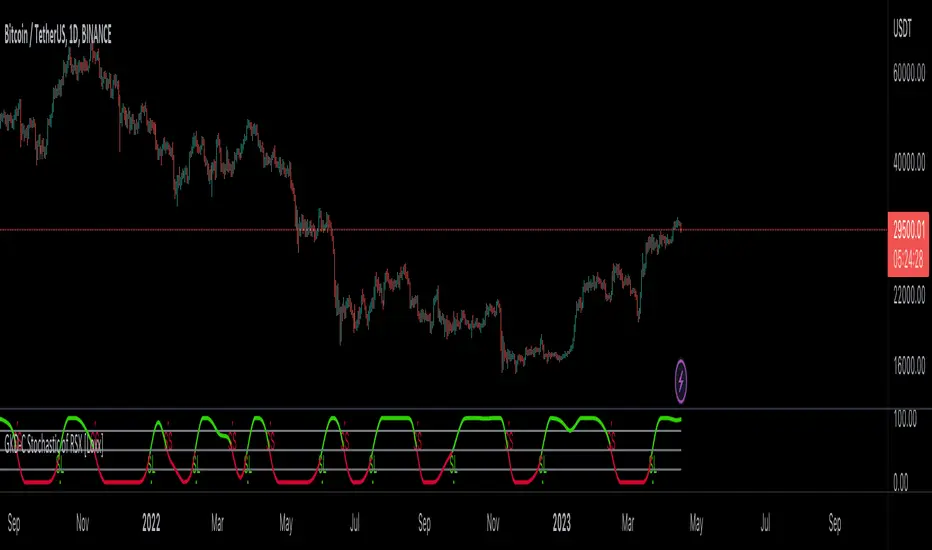Click the 2022 label on time axis
Screen dimensions: 932x550
coord(151,523)
